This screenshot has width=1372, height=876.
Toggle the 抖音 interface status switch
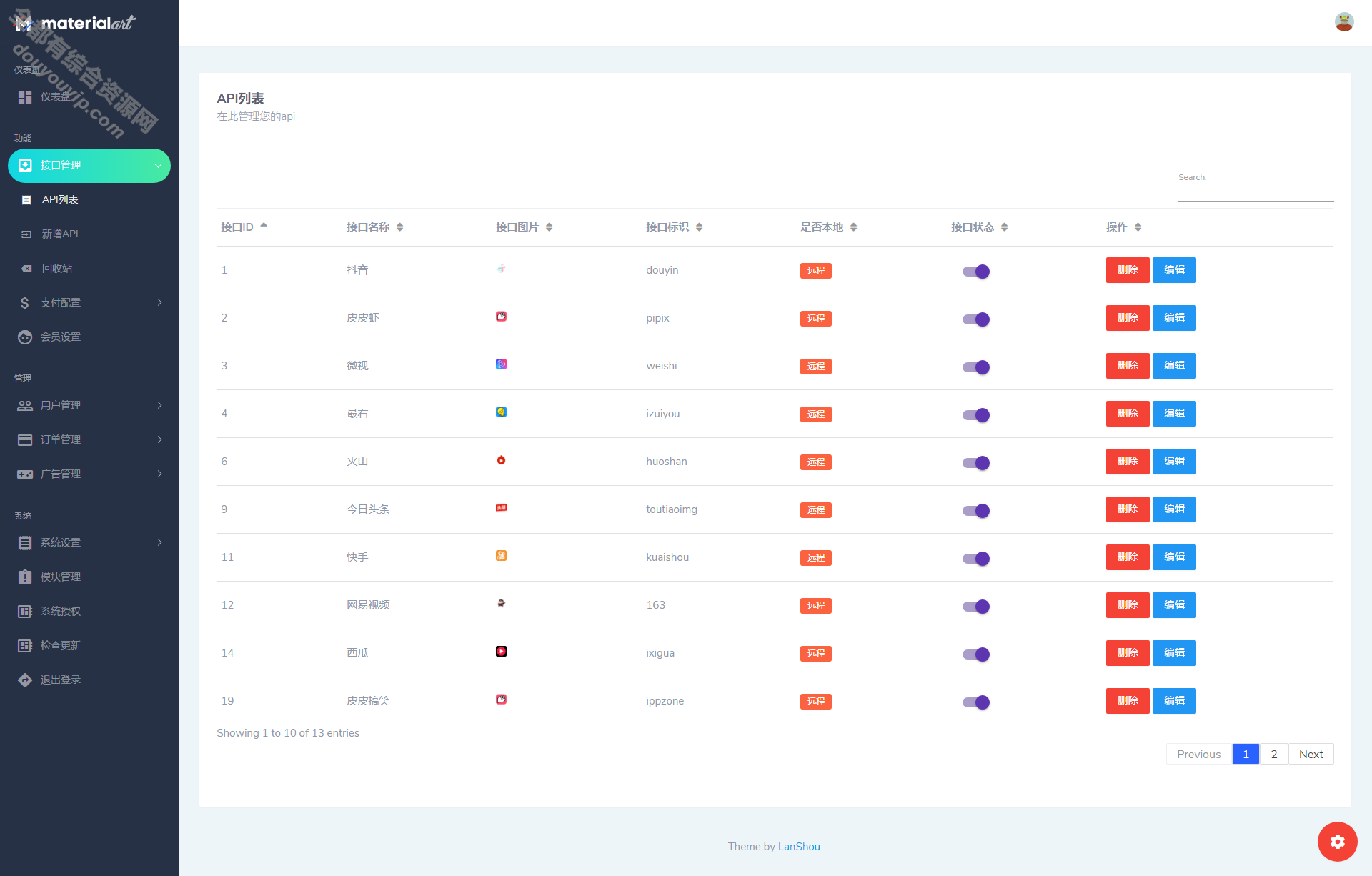tap(974, 270)
